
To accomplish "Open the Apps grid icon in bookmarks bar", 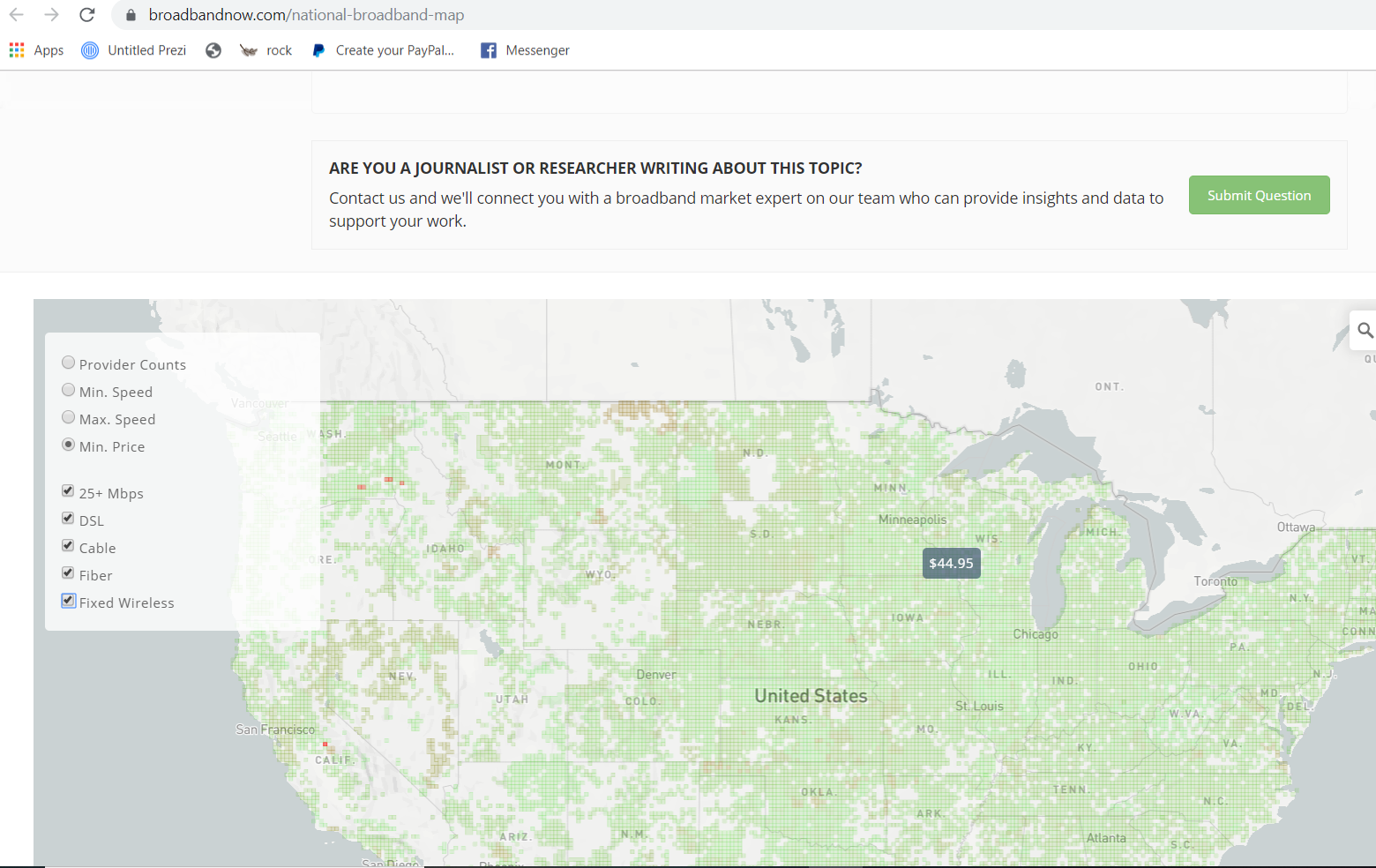I will [x=17, y=50].
